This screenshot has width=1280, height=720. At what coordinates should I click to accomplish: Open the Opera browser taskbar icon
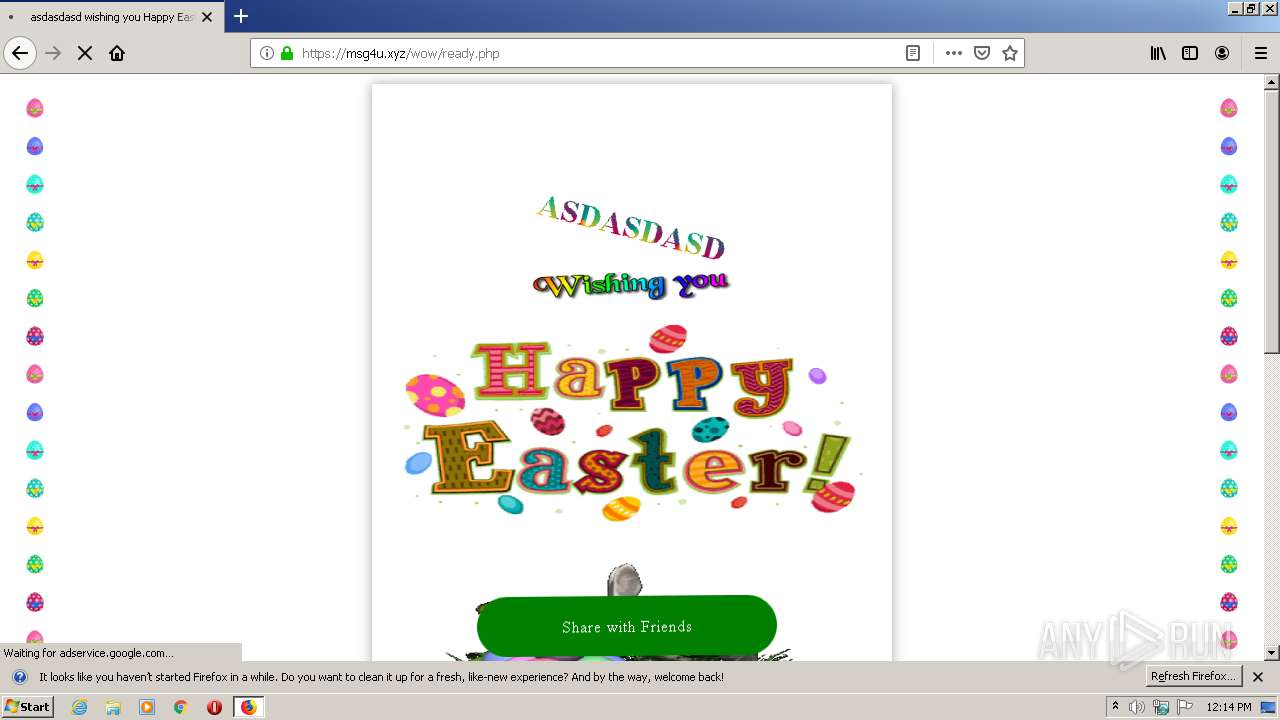(214, 707)
